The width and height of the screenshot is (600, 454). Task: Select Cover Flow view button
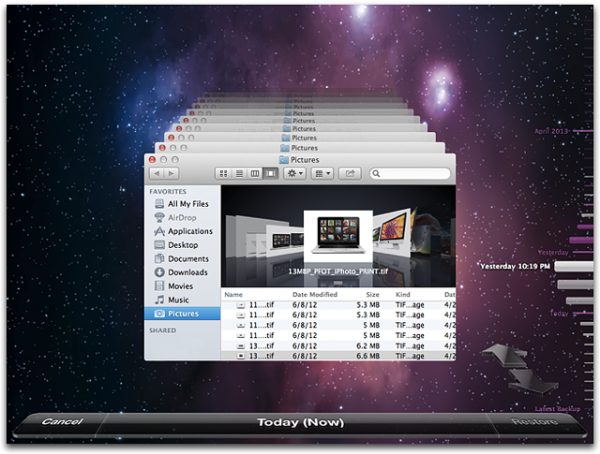(271, 174)
